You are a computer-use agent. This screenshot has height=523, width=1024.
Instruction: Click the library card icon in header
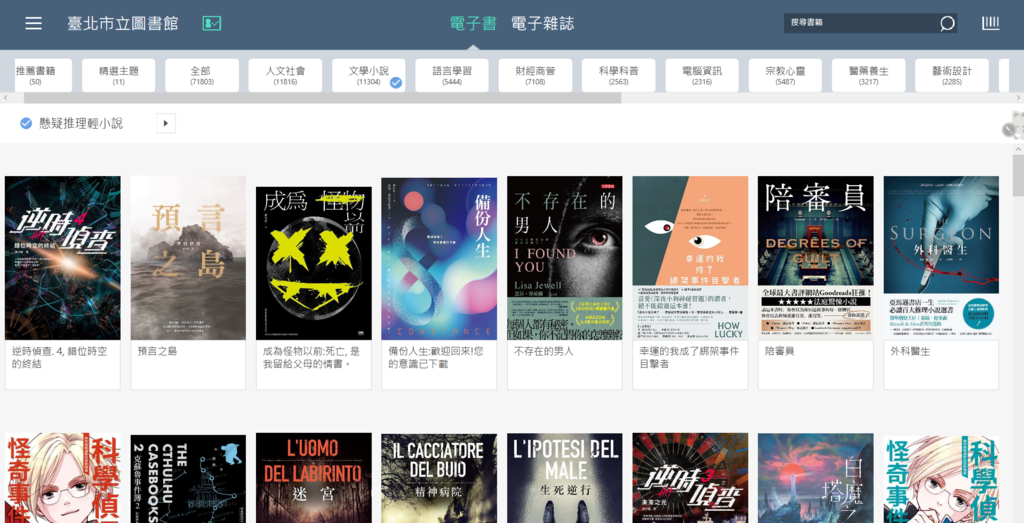tap(212, 24)
